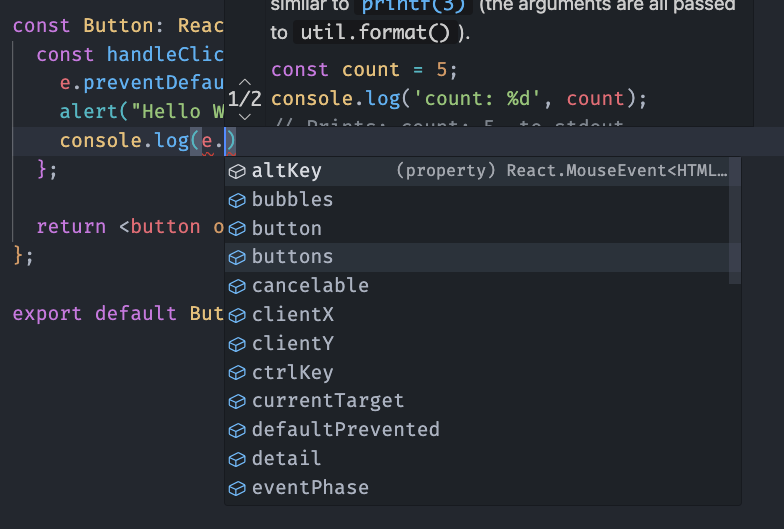The image size is (784, 529).
Task: Click the property icon beside altKey
Action: [x=237, y=171]
